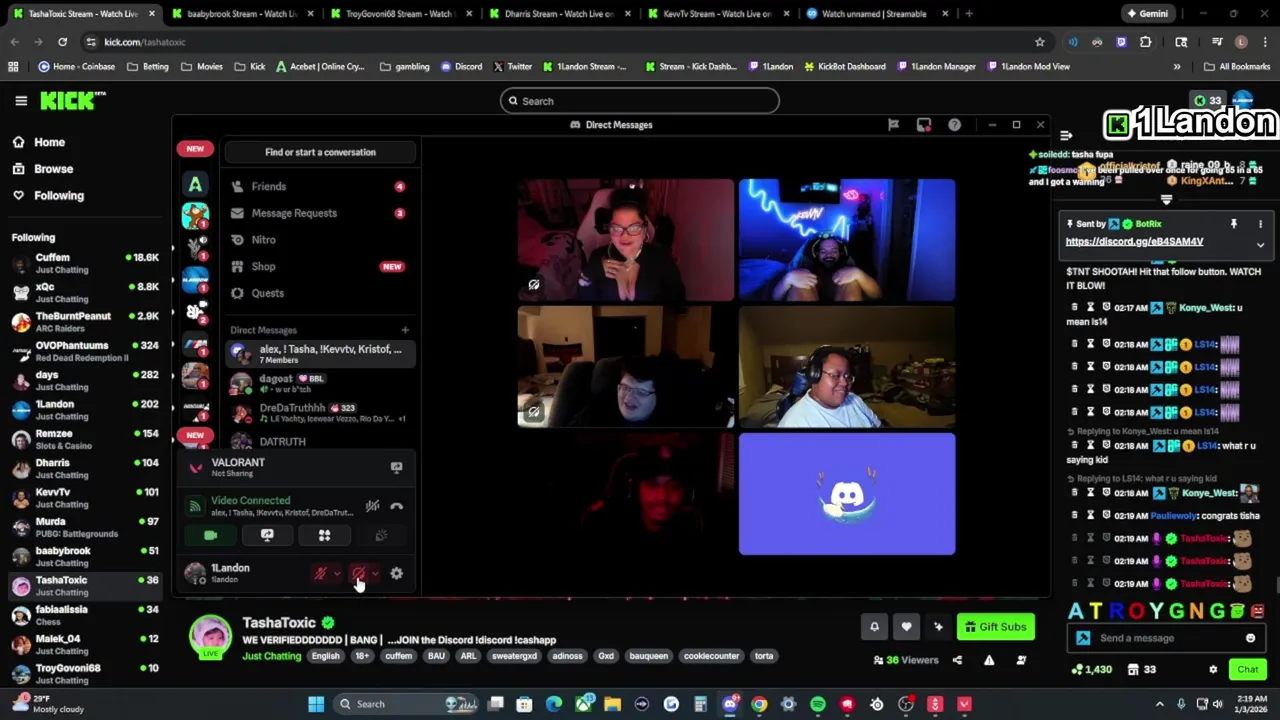Open microphone input options arrow
The width and height of the screenshot is (1280, 720).
337,574
